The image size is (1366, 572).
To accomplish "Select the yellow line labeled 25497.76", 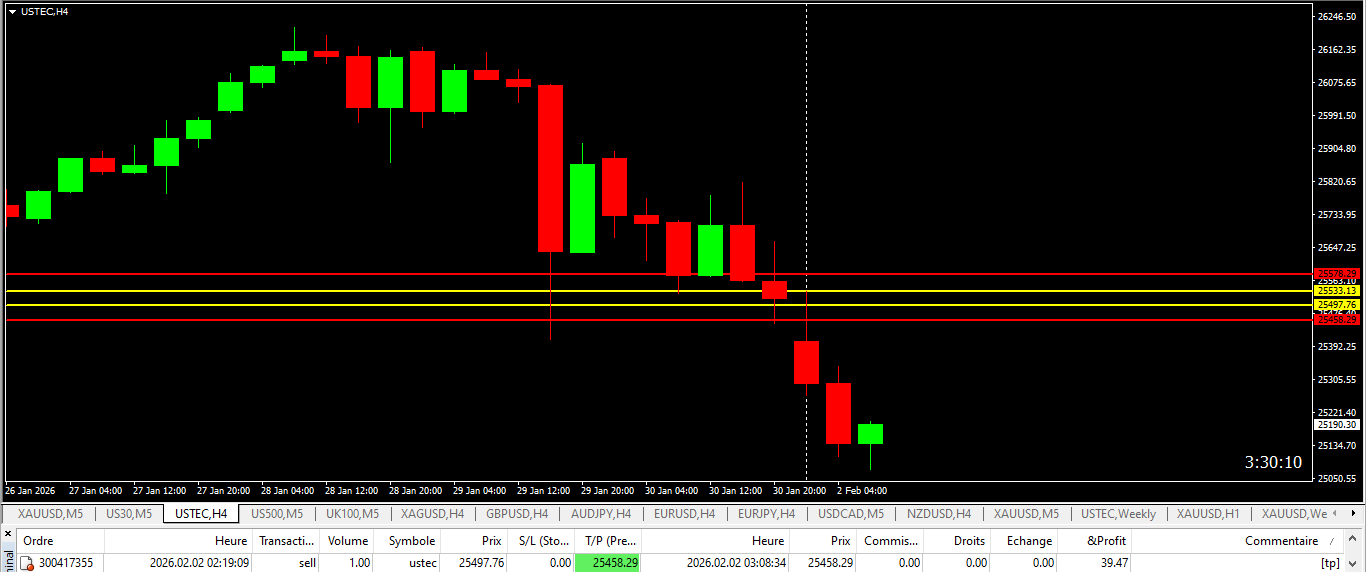I will (x=658, y=304).
